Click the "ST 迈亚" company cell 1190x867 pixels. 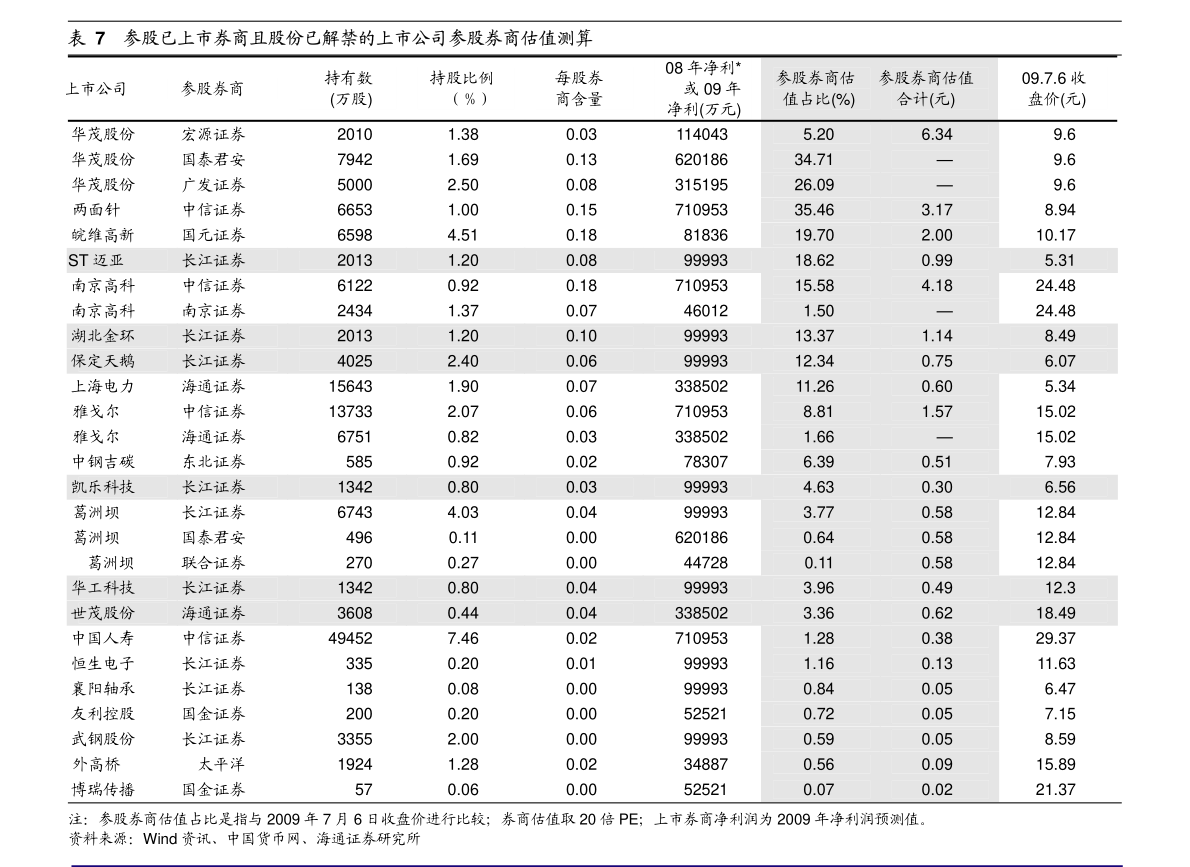tap(96, 260)
